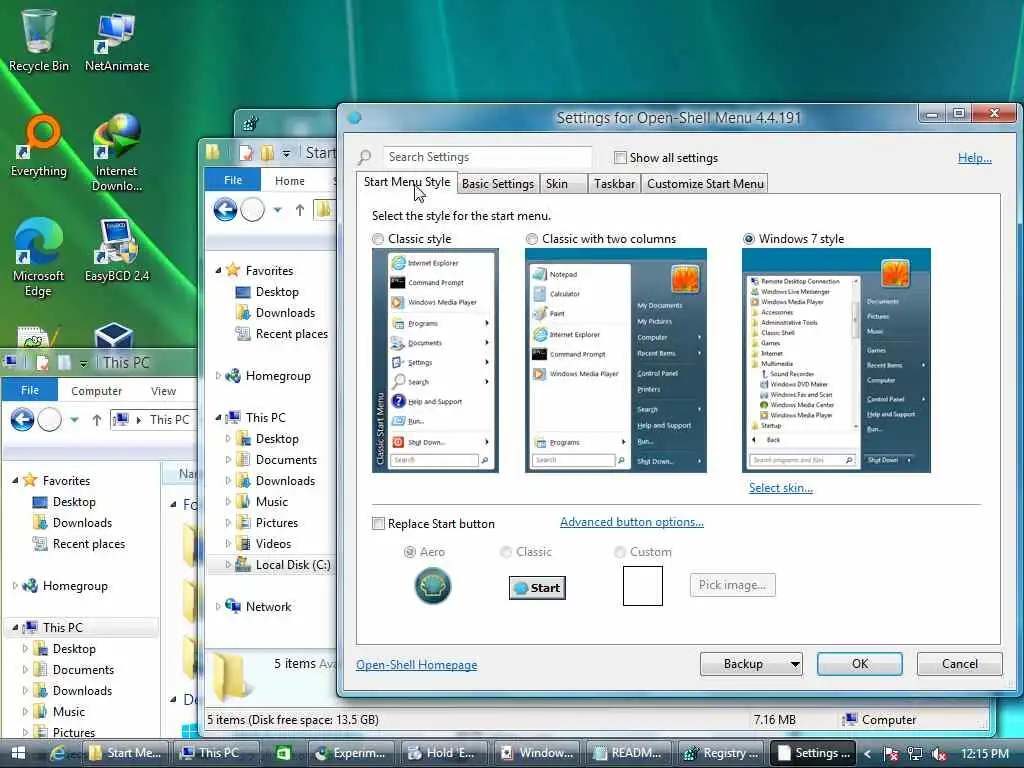
Task: Select the Custom button radio option
Action: 620,552
